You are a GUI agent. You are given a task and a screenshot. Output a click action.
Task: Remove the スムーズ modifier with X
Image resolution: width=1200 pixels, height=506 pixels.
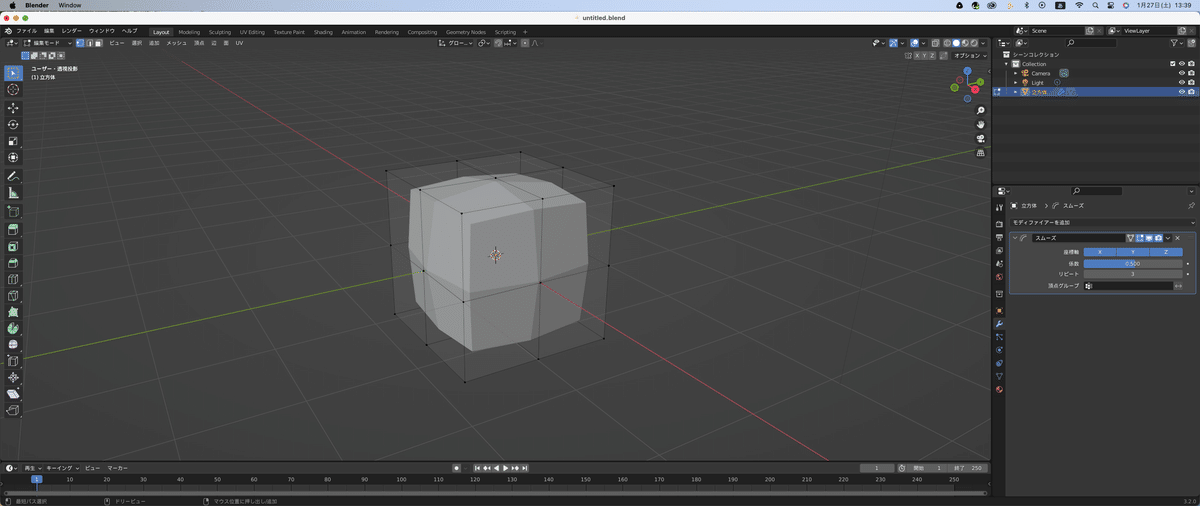[x=1177, y=238]
